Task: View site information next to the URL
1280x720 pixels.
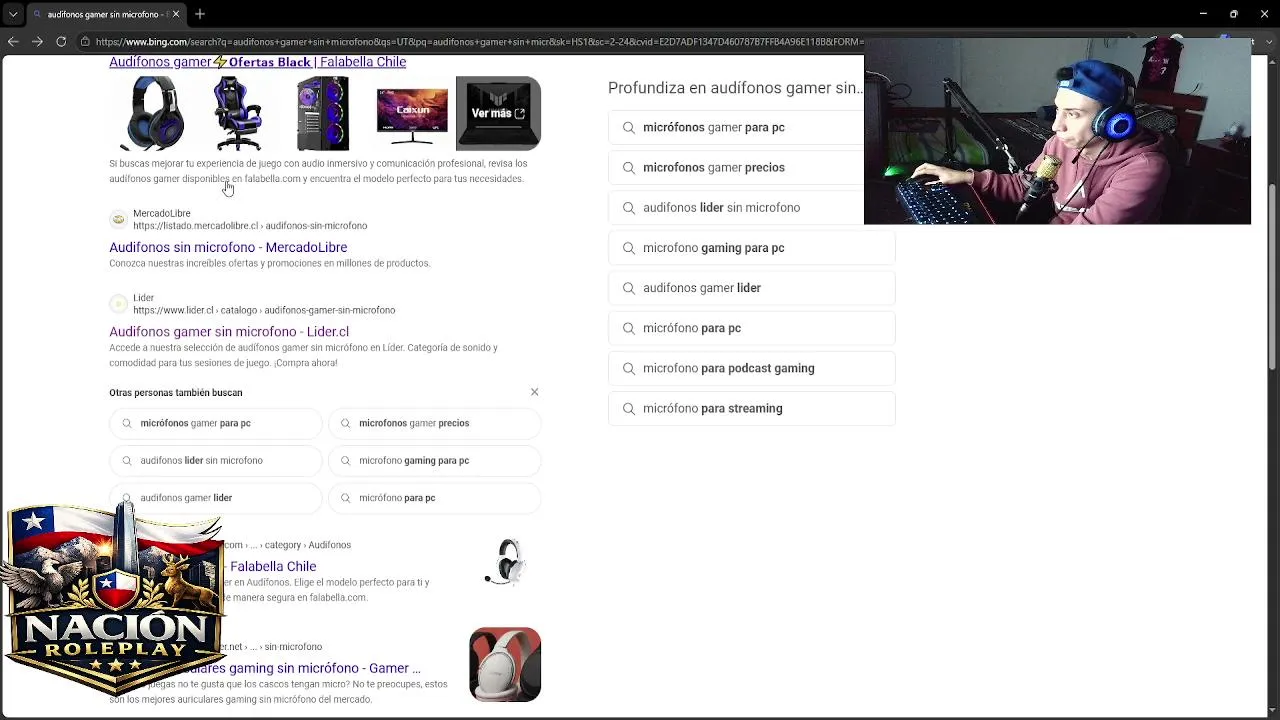Action: tap(86, 42)
